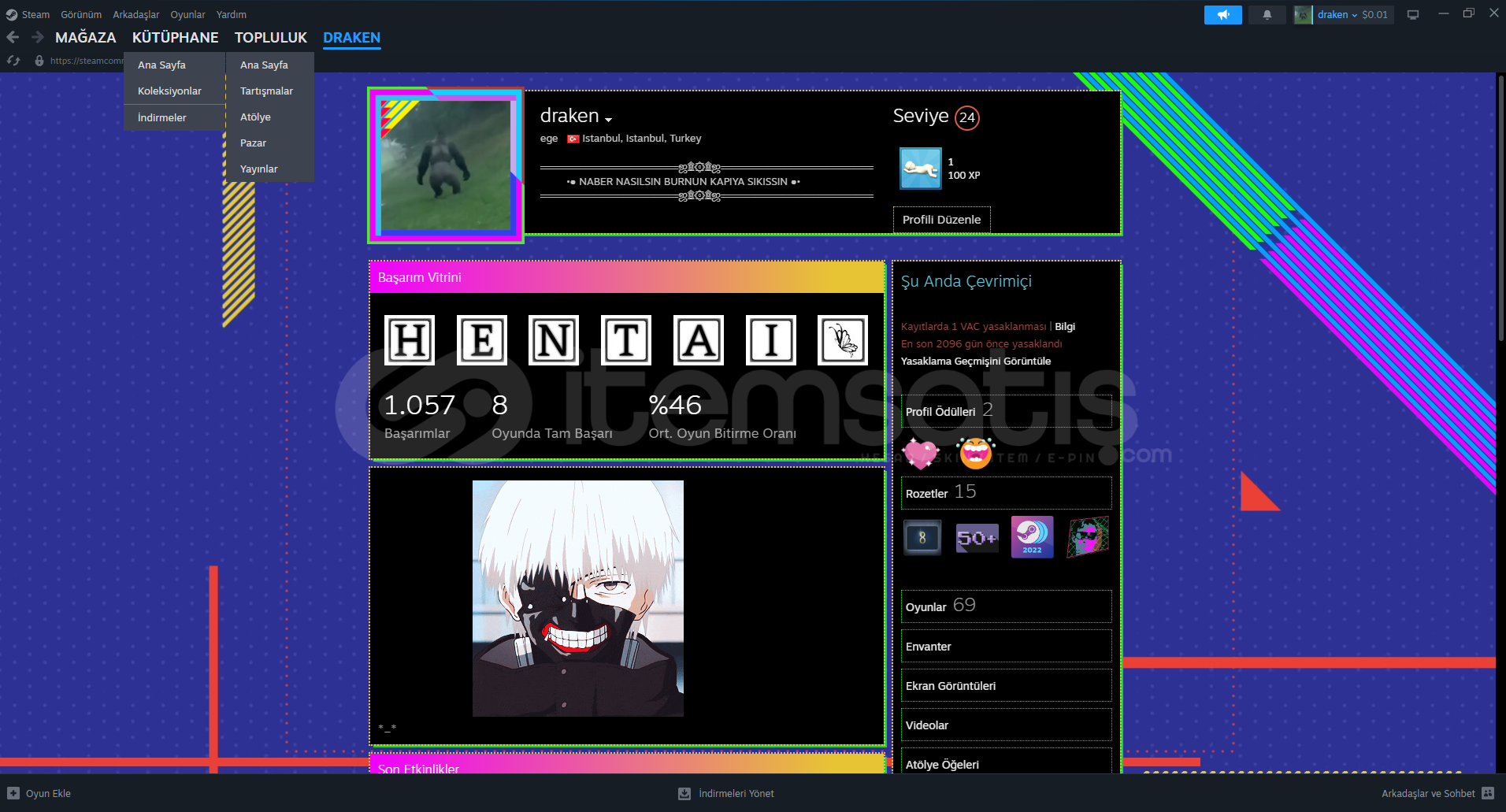Click the H achievement tile
Viewport: 1506px width, 812px height.
coord(410,340)
